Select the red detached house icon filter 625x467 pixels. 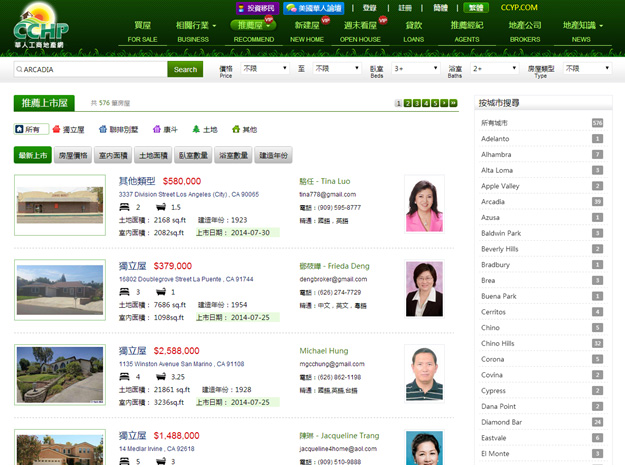[56, 129]
